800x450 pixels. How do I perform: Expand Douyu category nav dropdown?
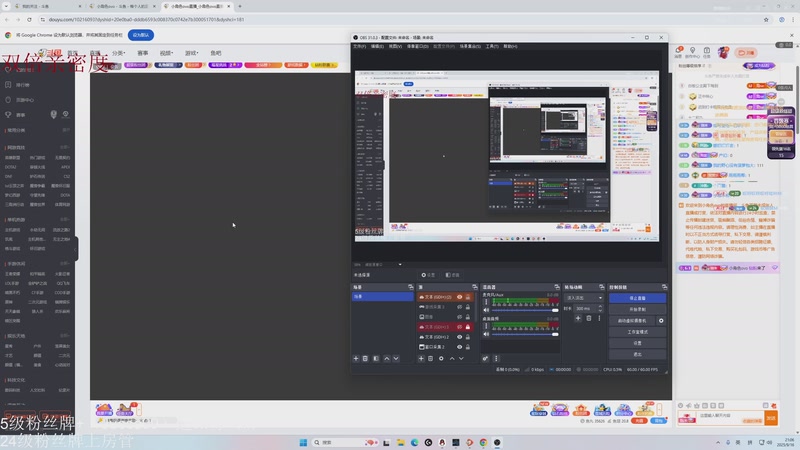118,53
